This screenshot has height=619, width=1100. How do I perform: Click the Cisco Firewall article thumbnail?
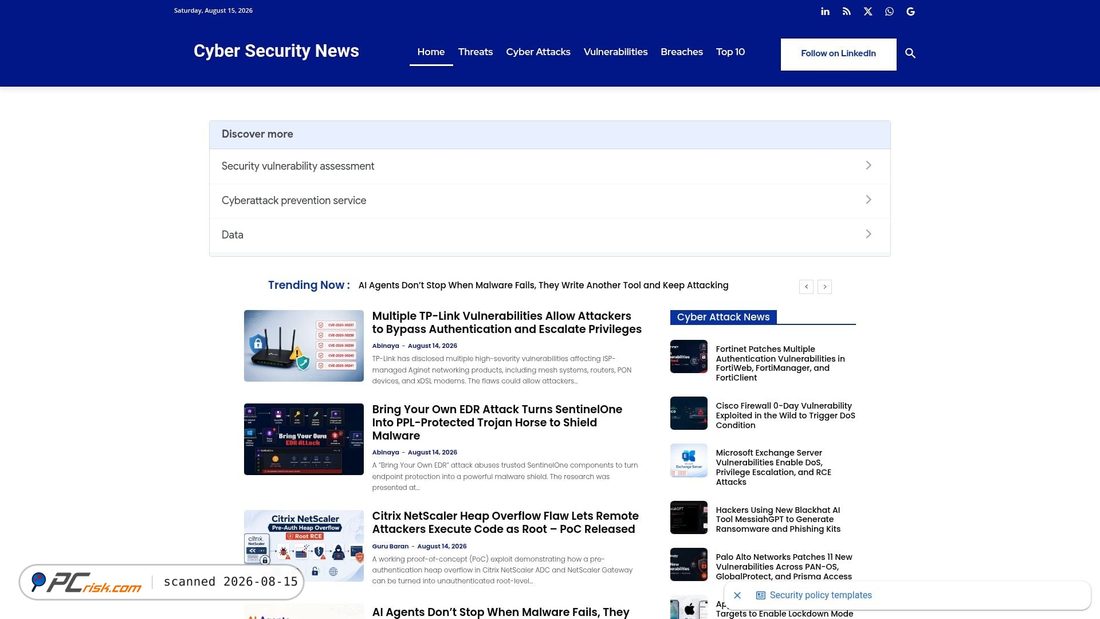[x=689, y=413]
